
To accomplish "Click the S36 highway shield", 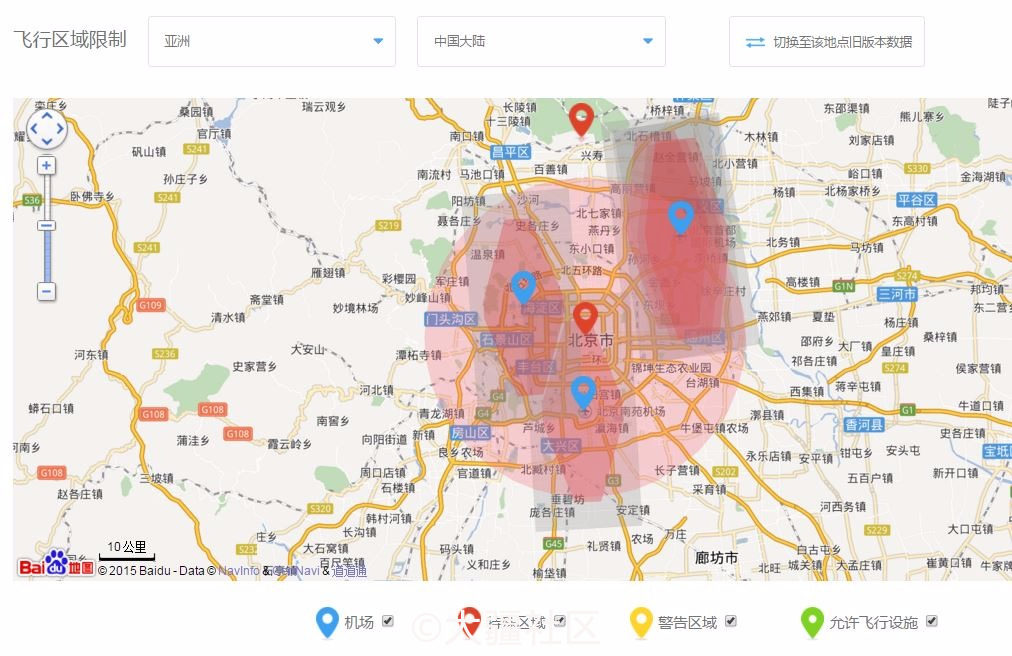I will click(32, 200).
